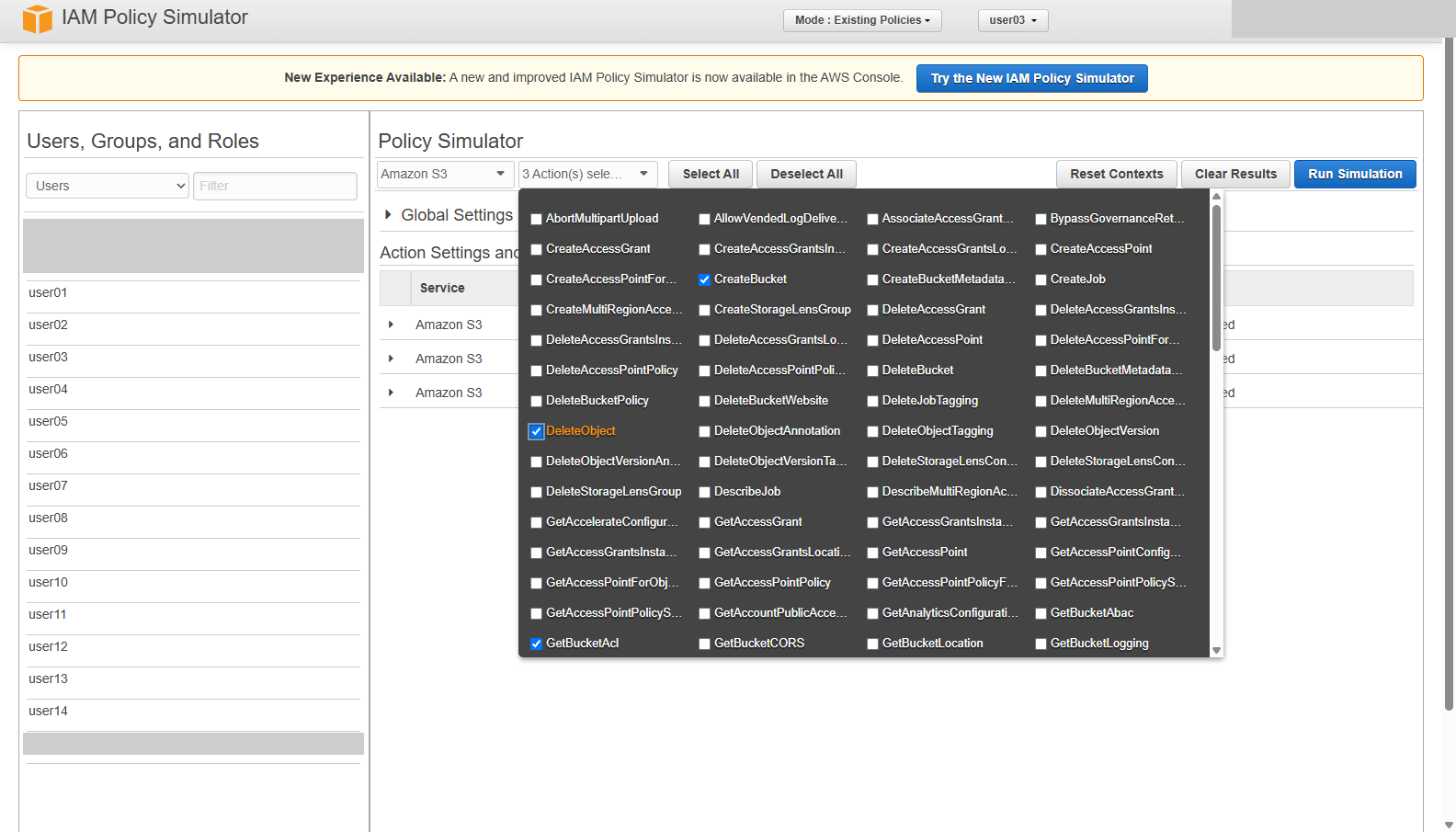Screen dimensions: 1456x832
Task: Check the DescribeJob action
Action: (x=705, y=493)
